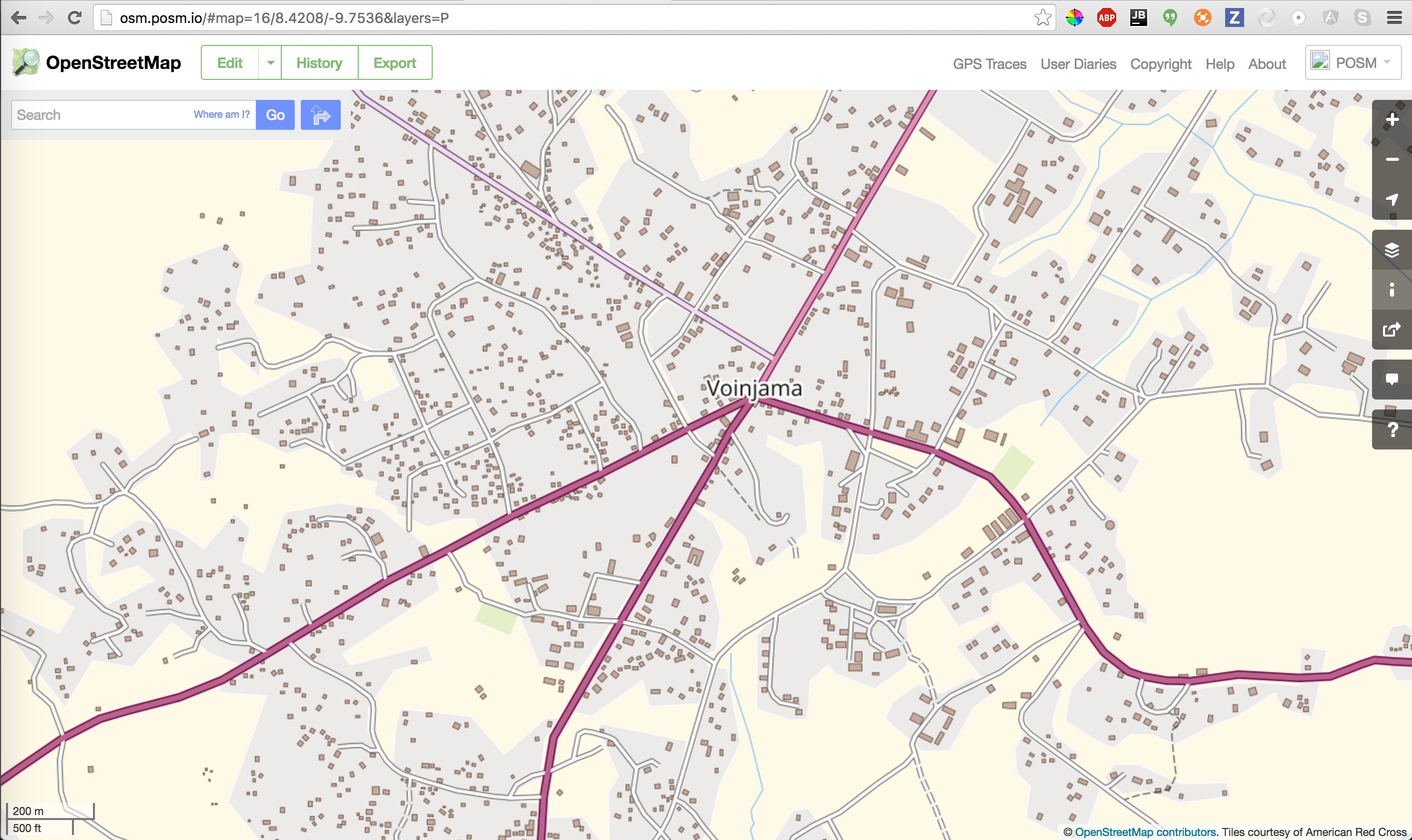Screen dimensions: 1412x840
Task: Open the Copyright page
Action: (x=1161, y=64)
